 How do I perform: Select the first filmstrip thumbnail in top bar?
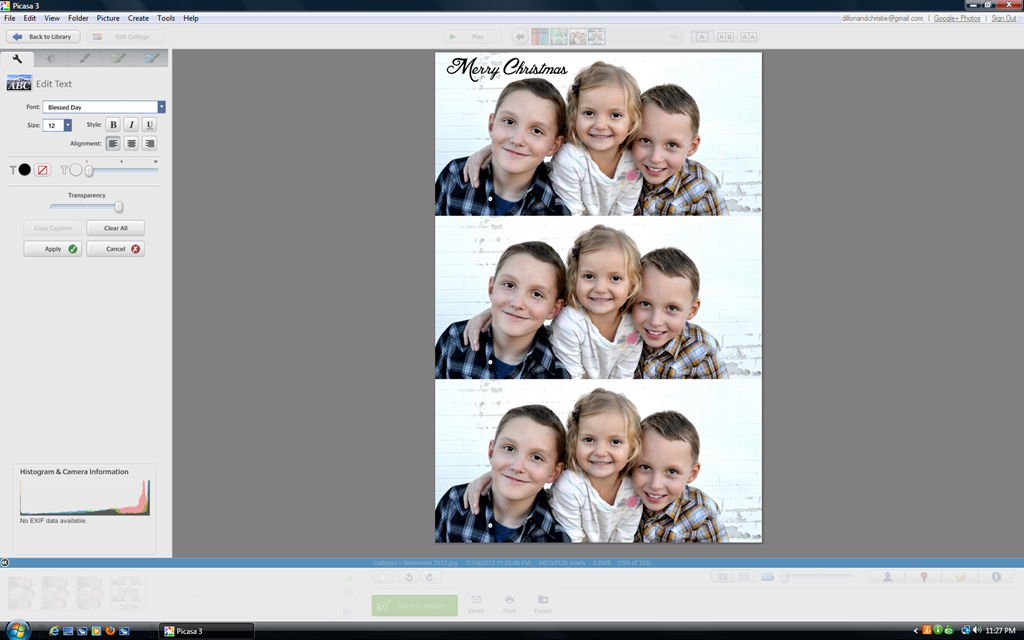(539, 37)
